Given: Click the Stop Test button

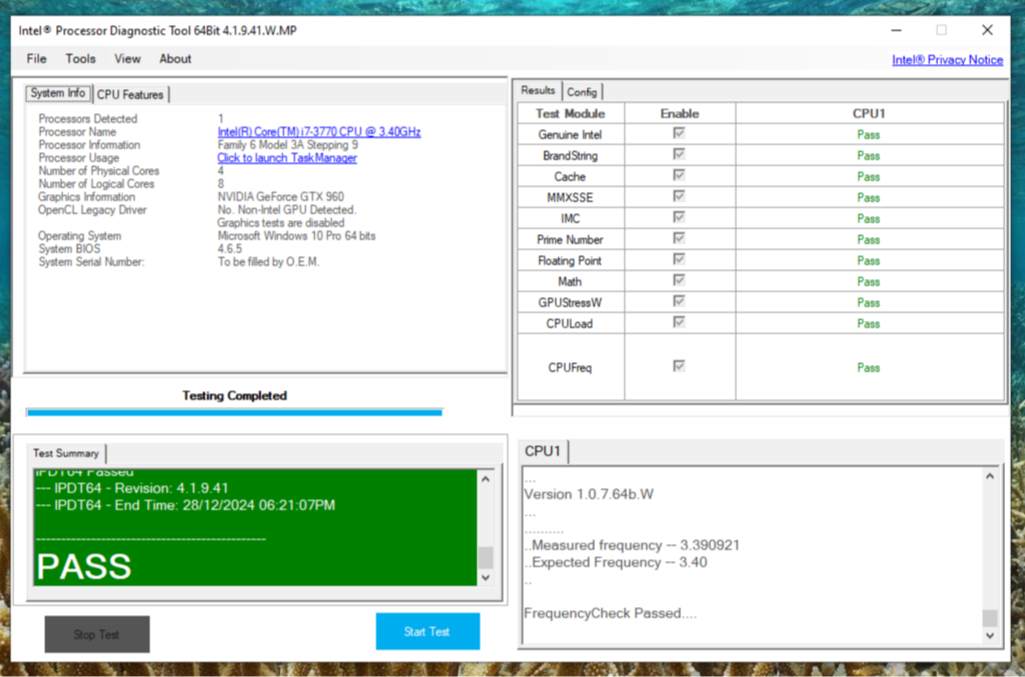Looking at the screenshot, I should [x=97, y=634].
